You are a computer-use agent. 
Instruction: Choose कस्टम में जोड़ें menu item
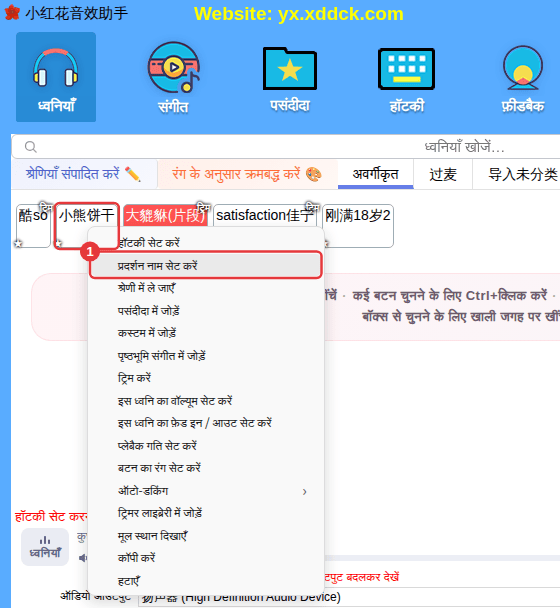point(206,333)
